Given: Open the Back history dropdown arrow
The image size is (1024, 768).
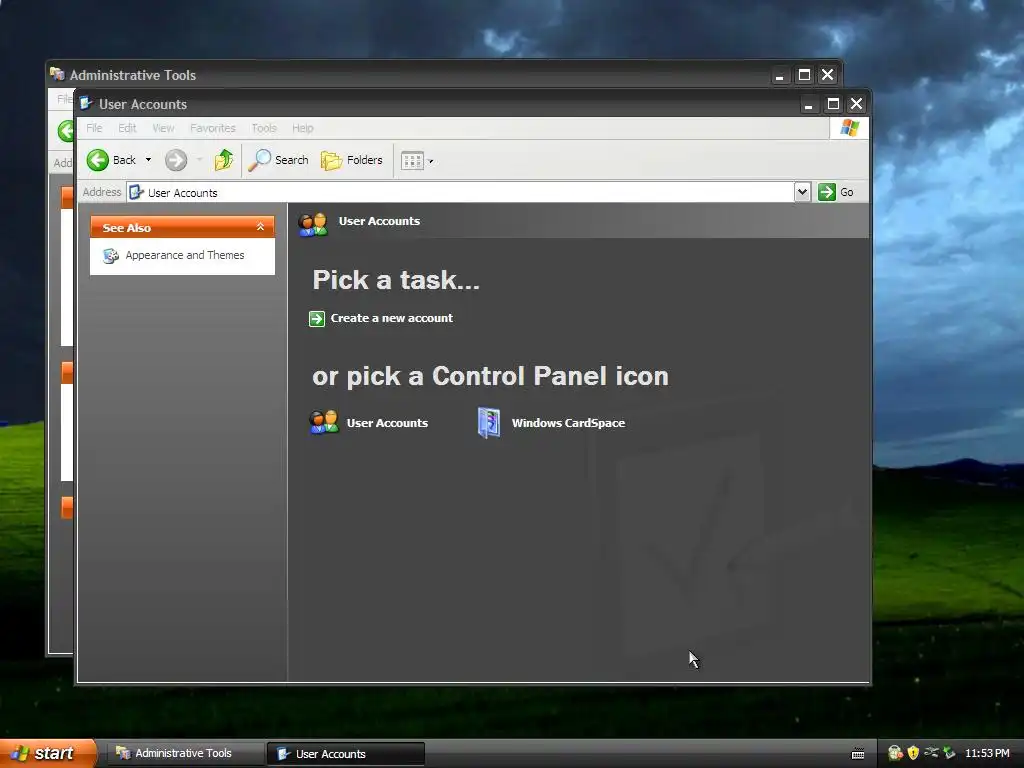Looking at the screenshot, I should [148, 160].
